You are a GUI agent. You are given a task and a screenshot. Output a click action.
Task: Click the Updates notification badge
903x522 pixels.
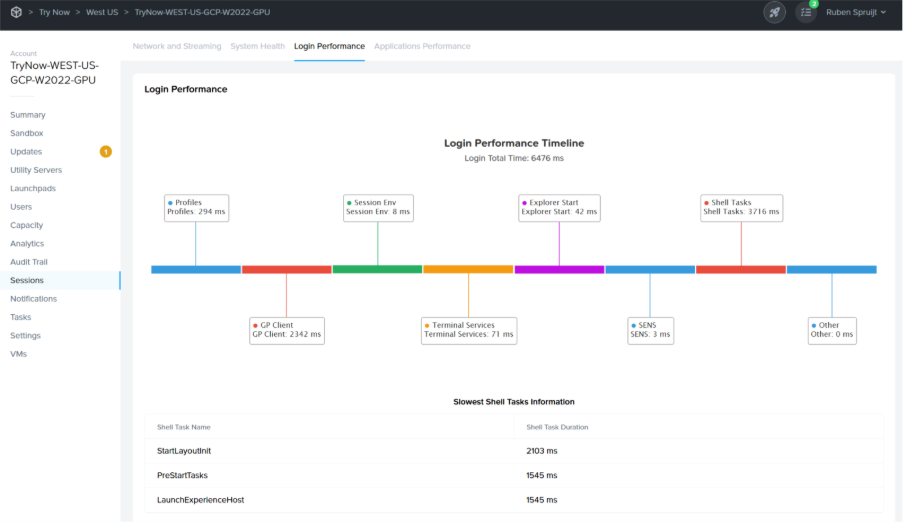point(105,152)
